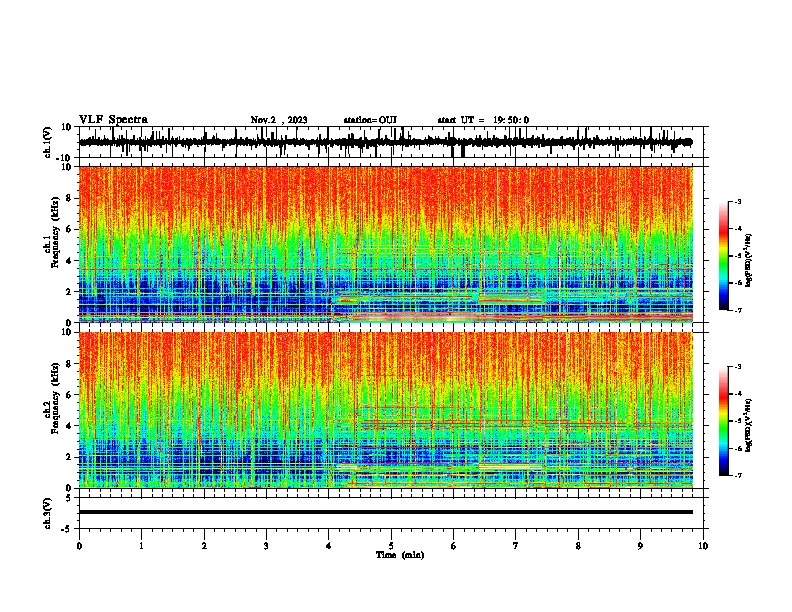This screenshot has height=612, width=792.
Task: Click the ch.2 frequency spectrogram panel
Action: [386, 410]
